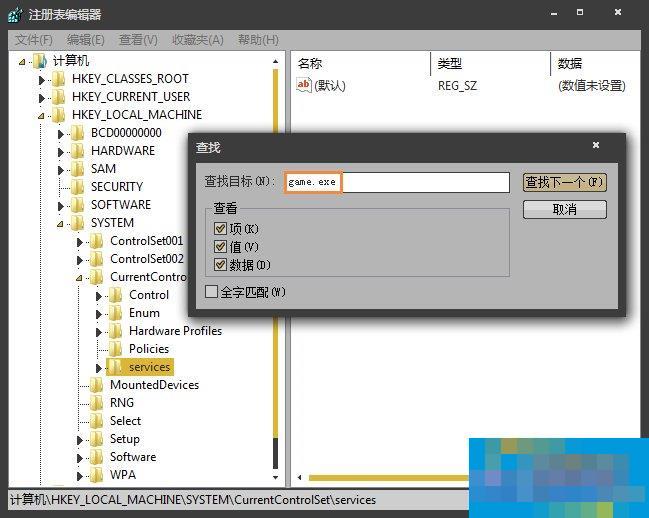This screenshot has height=518, width=649.
Task: Click the Control folder icon
Action: click(x=115, y=295)
